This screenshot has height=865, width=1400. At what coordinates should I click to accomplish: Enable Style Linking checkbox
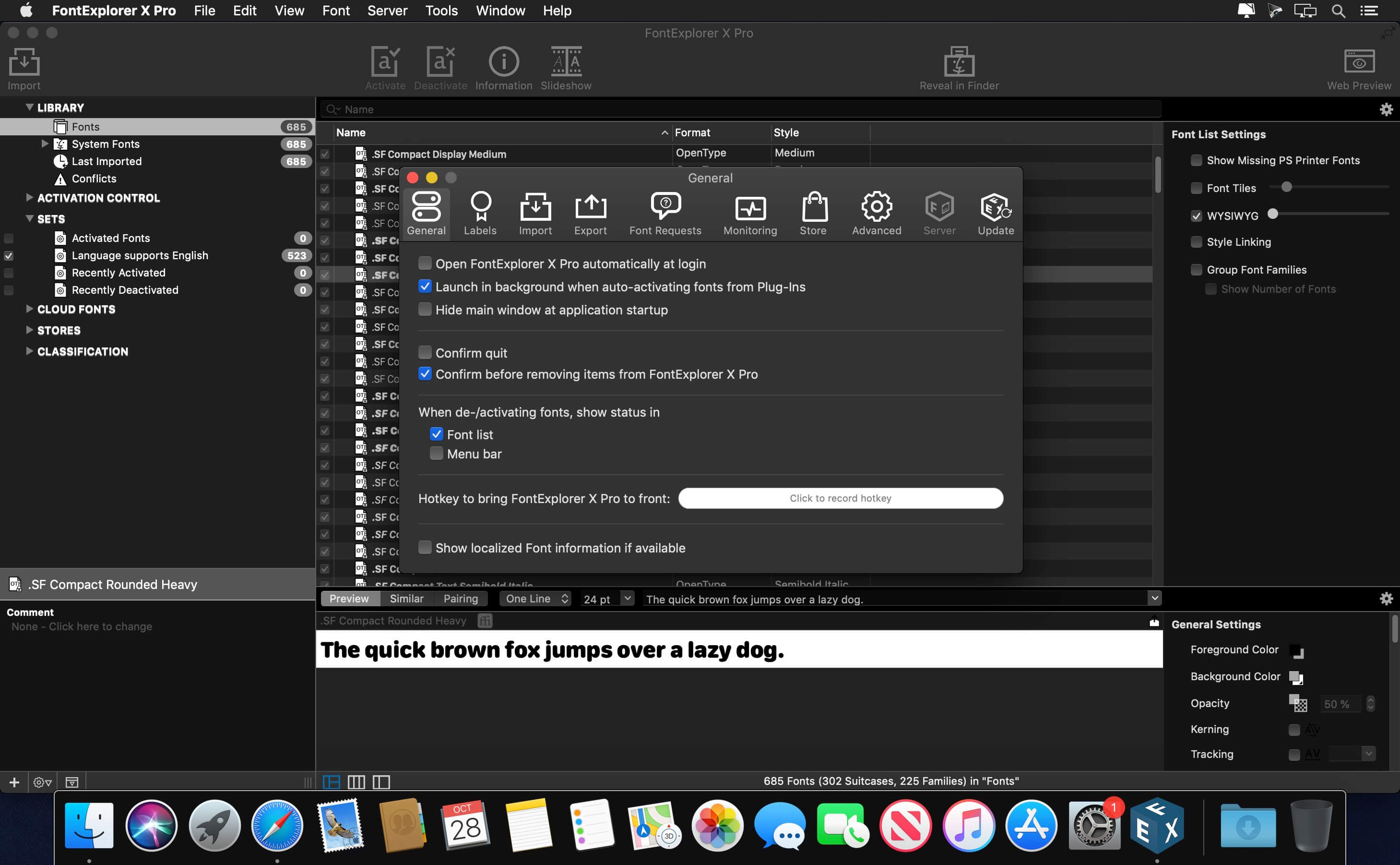tap(1196, 241)
